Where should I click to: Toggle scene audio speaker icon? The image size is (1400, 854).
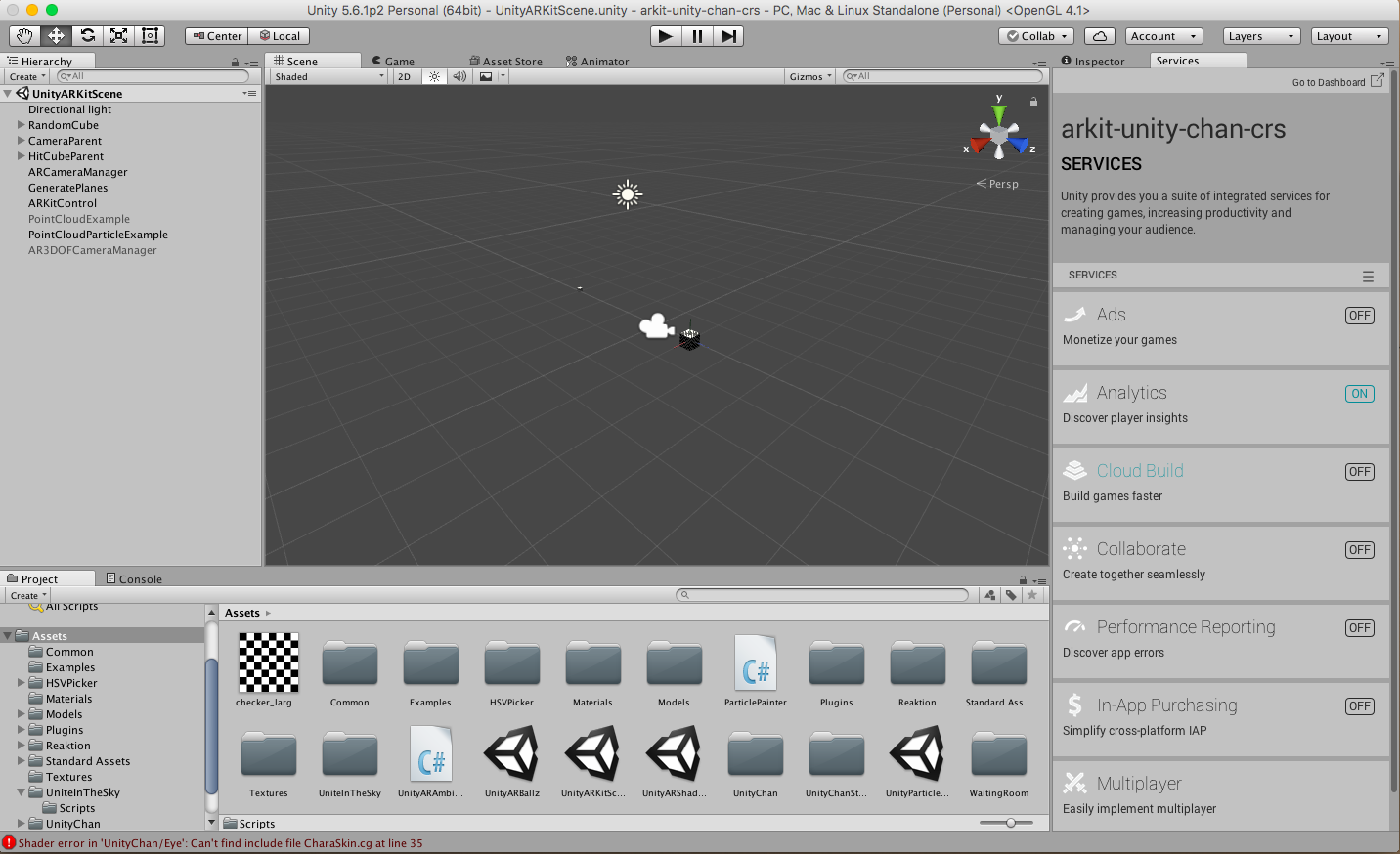pos(459,76)
